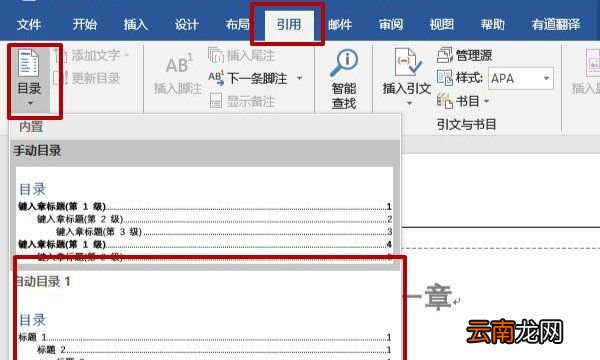Click the 内置 section label
This screenshot has height=360, width=600.
(x=31, y=127)
